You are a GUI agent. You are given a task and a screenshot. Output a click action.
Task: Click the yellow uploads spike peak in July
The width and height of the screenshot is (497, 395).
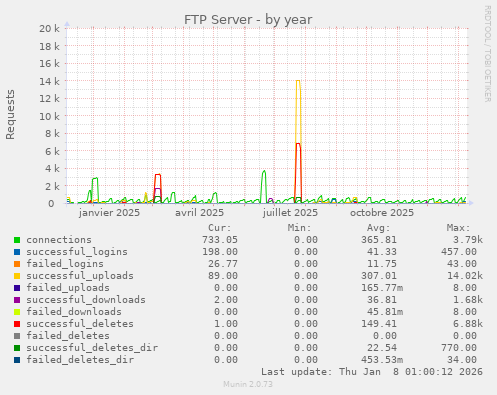[298, 81]
